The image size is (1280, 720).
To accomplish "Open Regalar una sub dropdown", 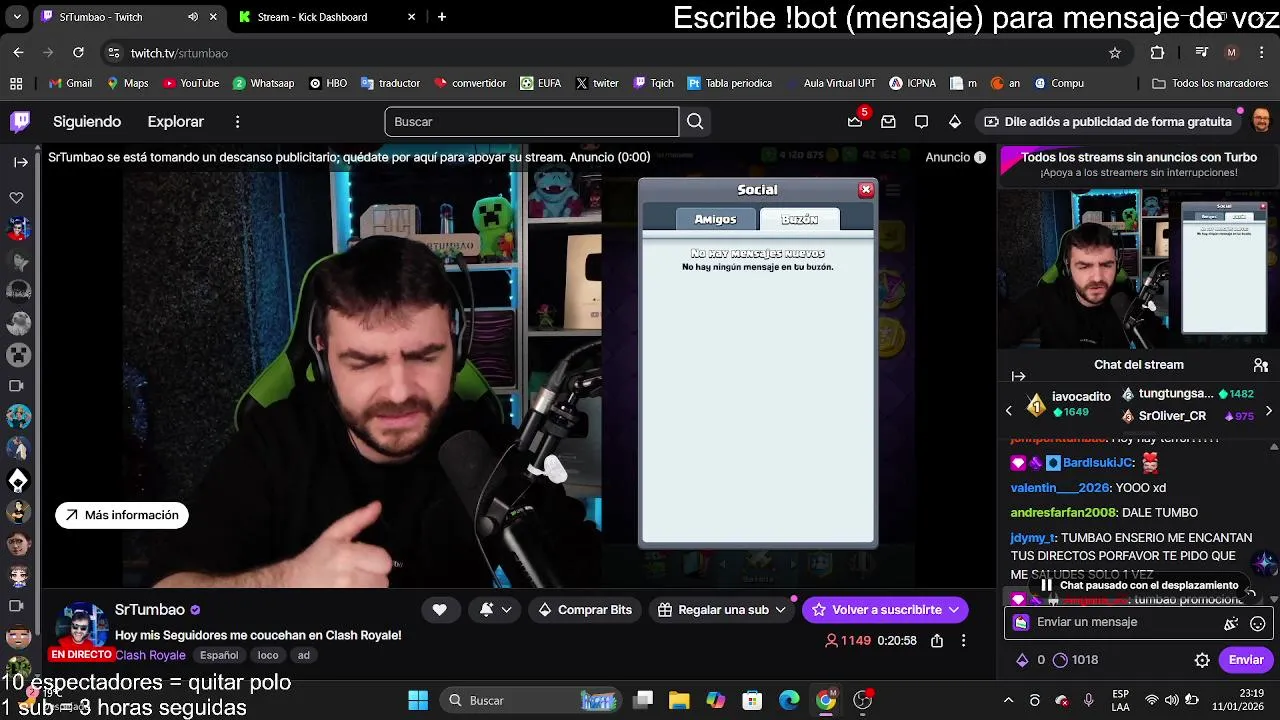I will 722,610.
